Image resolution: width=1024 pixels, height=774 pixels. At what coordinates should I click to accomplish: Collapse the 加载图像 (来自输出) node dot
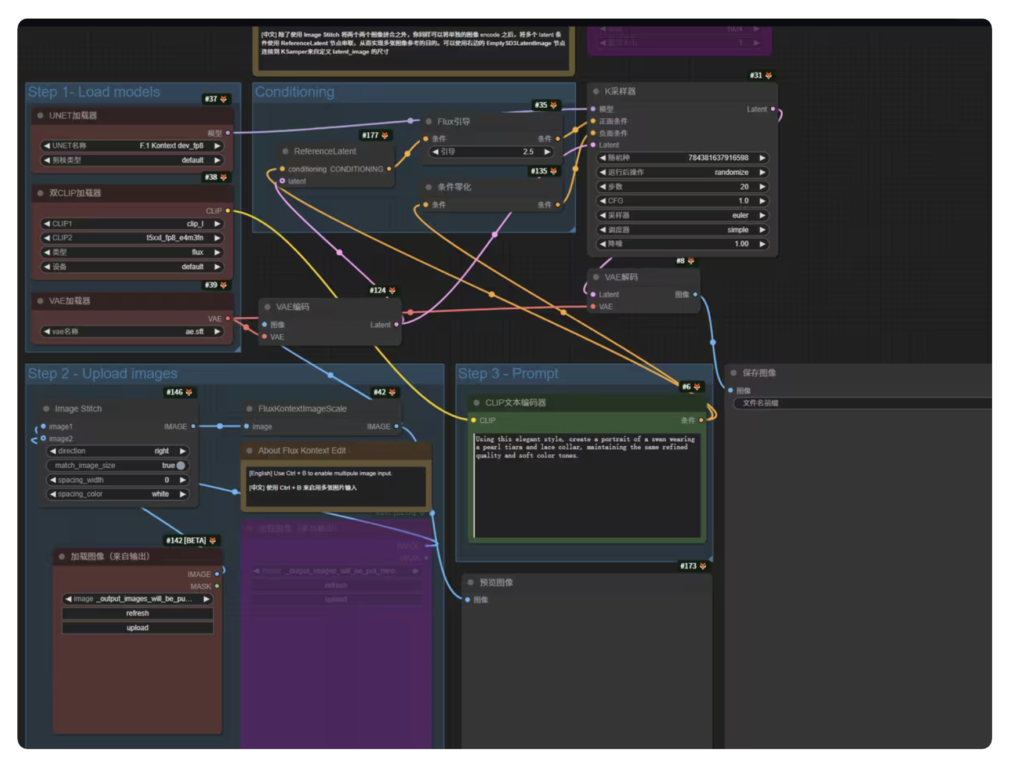click(62, 556)
